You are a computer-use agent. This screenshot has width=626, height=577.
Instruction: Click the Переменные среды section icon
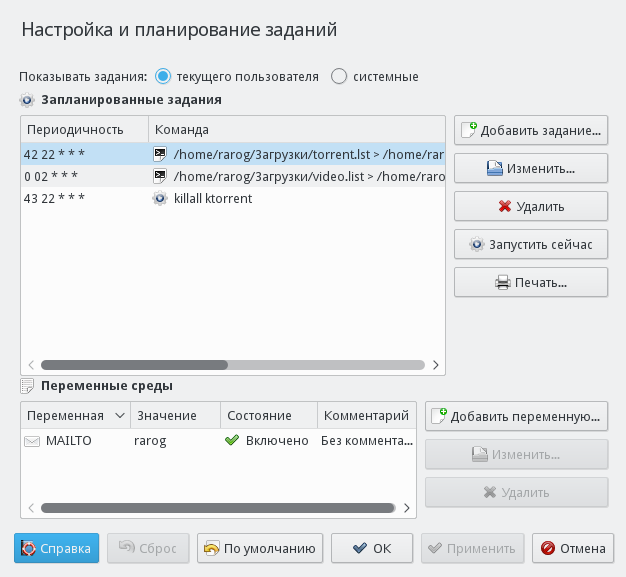coord(27,386)
